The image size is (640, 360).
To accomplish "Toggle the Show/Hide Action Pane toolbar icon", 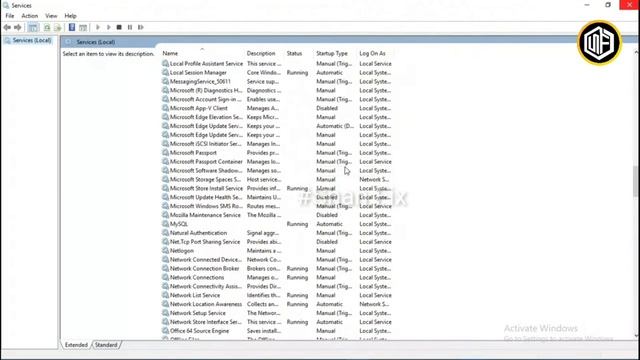I will (83, 27).
